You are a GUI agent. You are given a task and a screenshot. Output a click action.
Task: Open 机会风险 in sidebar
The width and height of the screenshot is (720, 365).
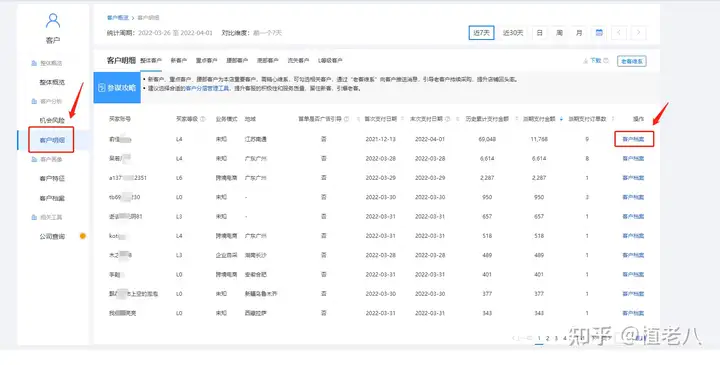pyautogui.click(x=52, y=120)
